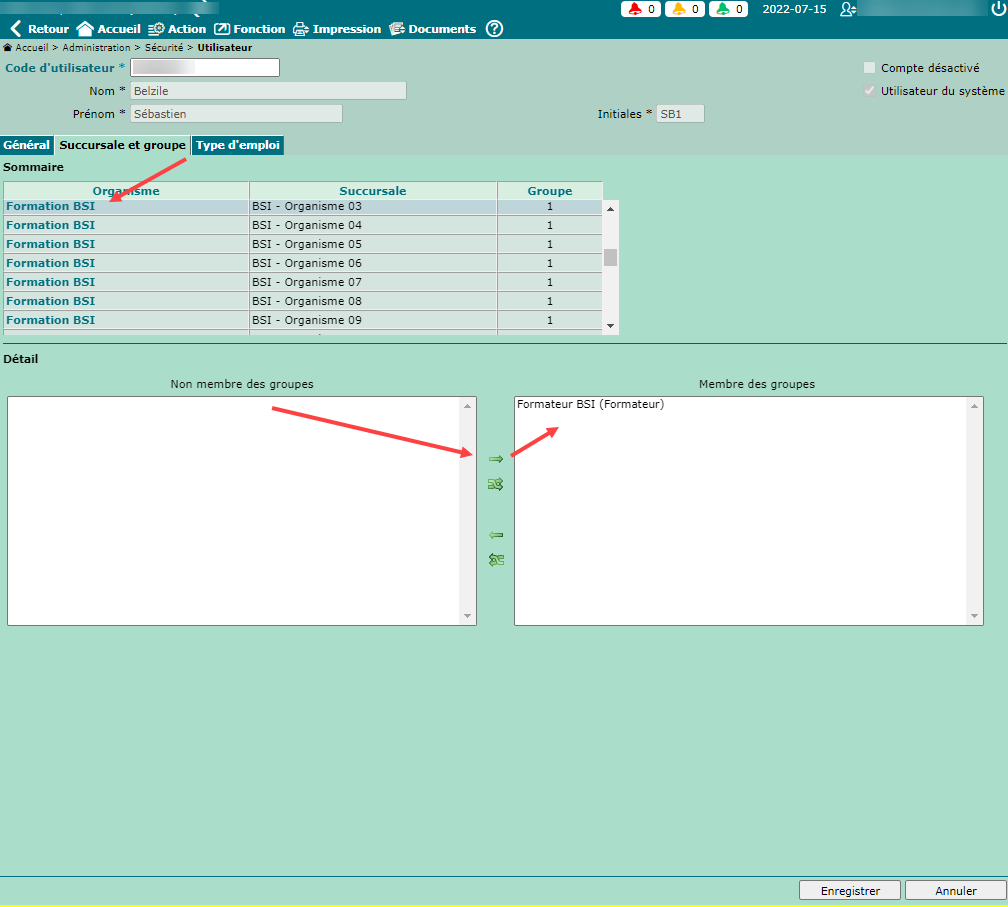Click the yellow alert bell counter
This screenshot has width=1008, height=907.
[684, 9]
